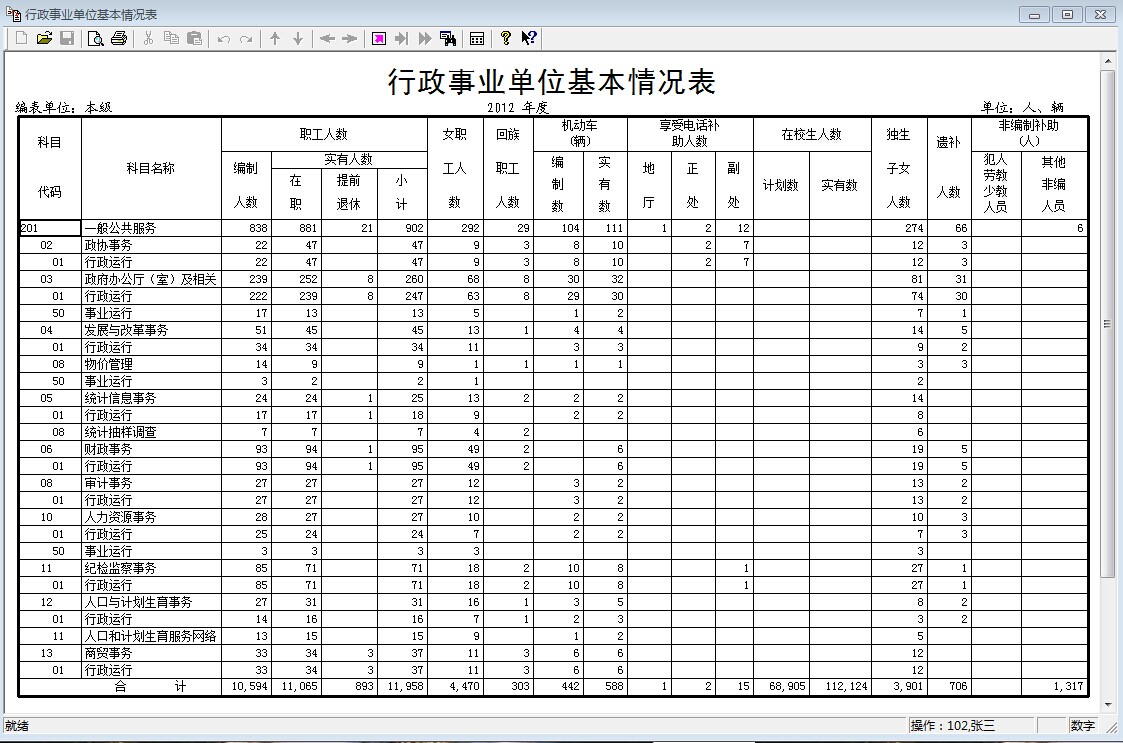Click the vertical scrollbar thumb

pyautogui.click(x=1107, y=323)
